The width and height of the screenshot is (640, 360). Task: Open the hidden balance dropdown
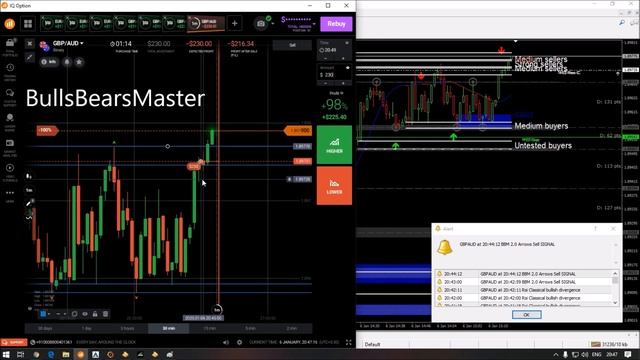point(313,24)
